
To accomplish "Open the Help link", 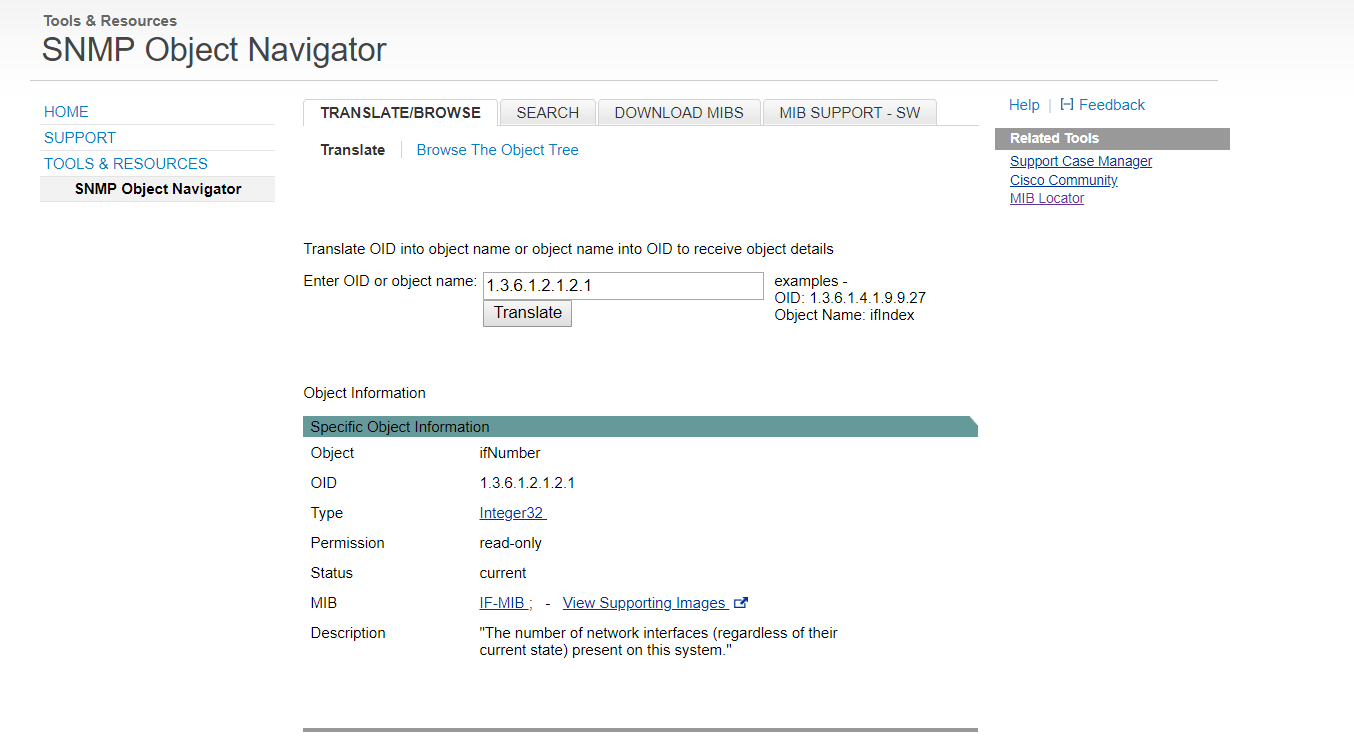I will (x=1024, y=104).
